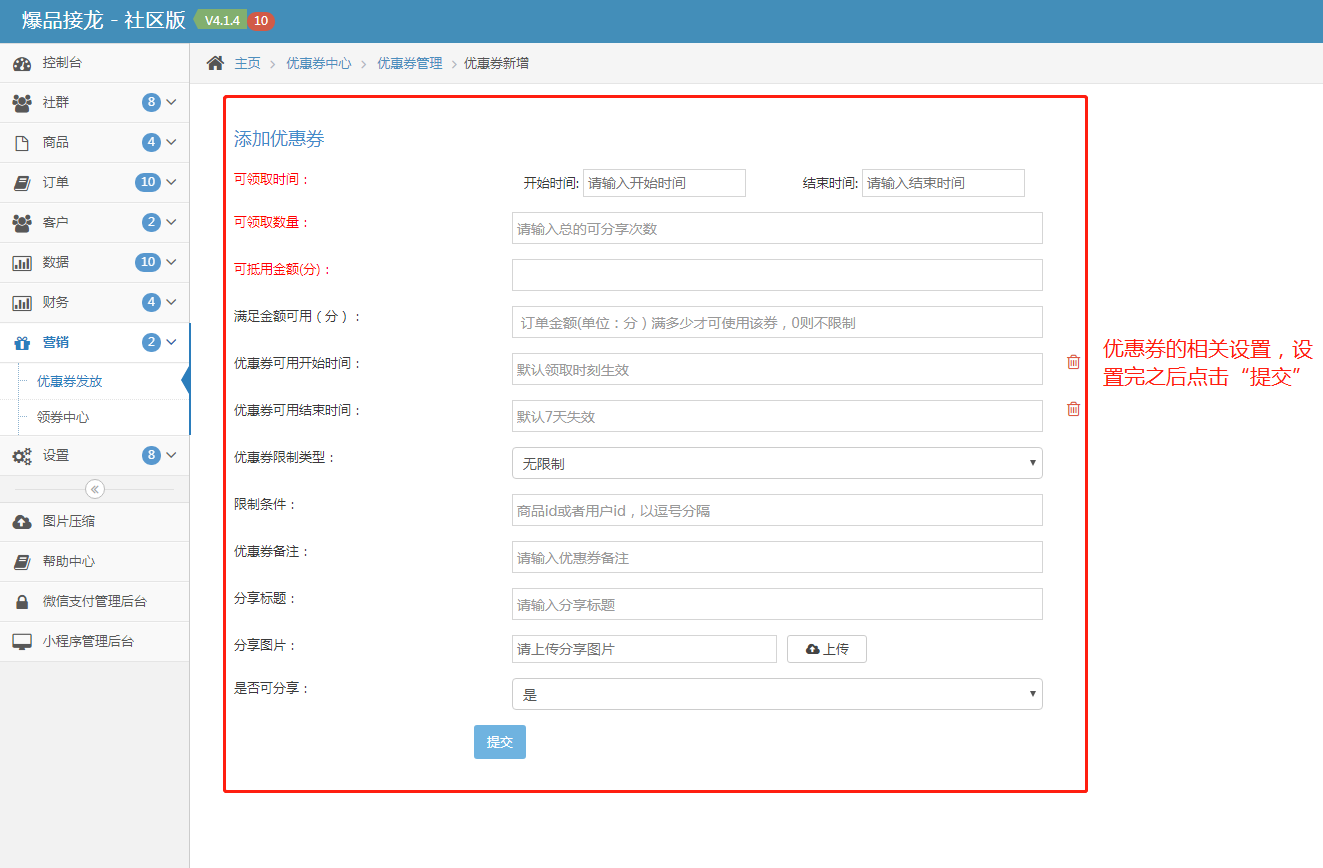Focus the 分享标题 input field

(x=777, y=604)
